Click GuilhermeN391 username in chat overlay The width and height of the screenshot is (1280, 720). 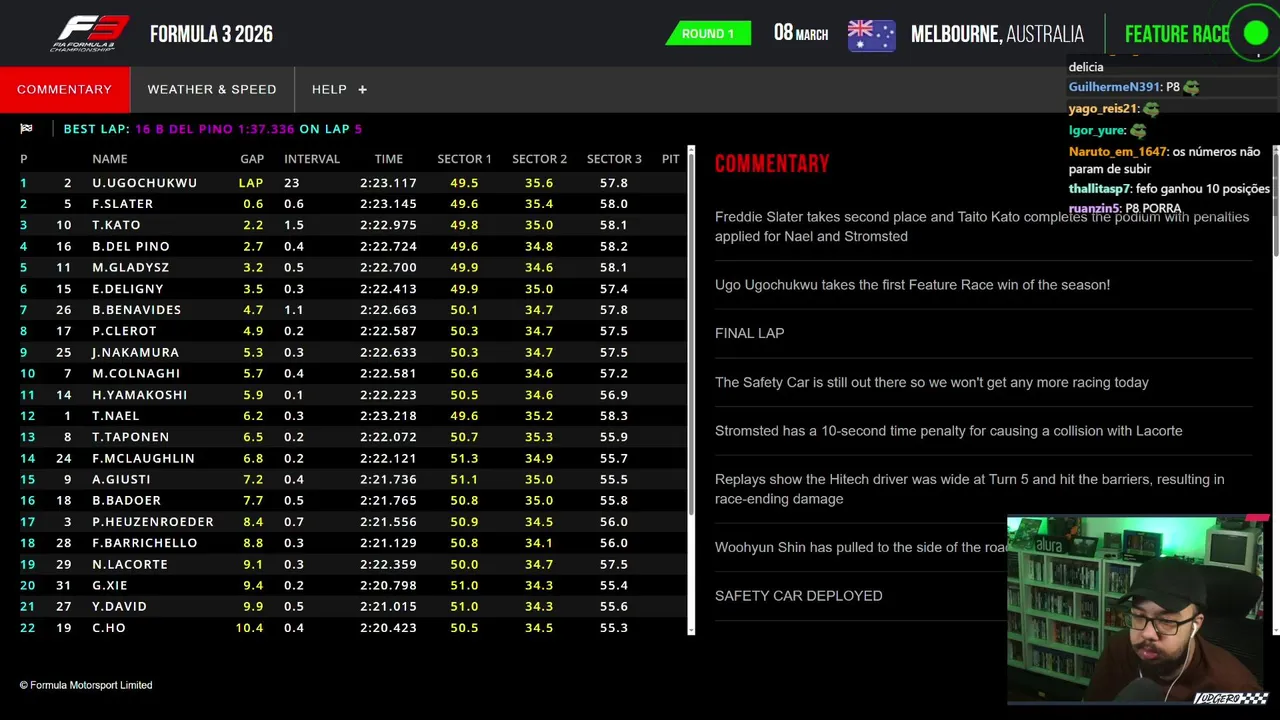tap(1114, 88)
